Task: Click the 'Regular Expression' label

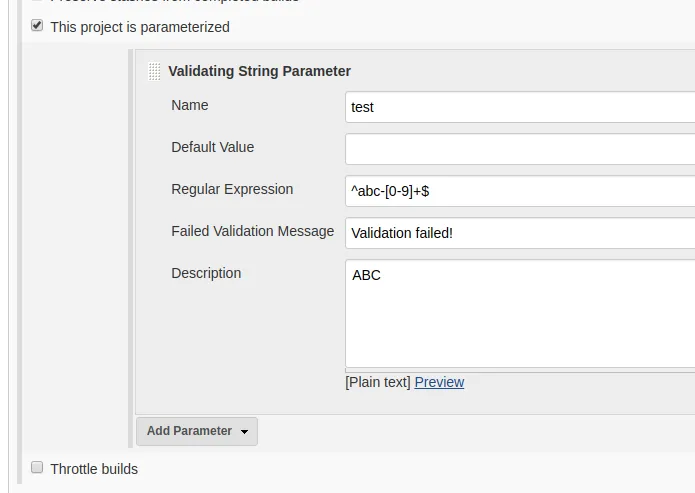Action: pos(232,189)
